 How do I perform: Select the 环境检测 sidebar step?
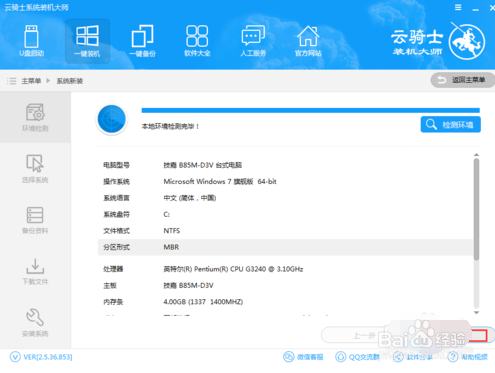(x=35, y=118)
